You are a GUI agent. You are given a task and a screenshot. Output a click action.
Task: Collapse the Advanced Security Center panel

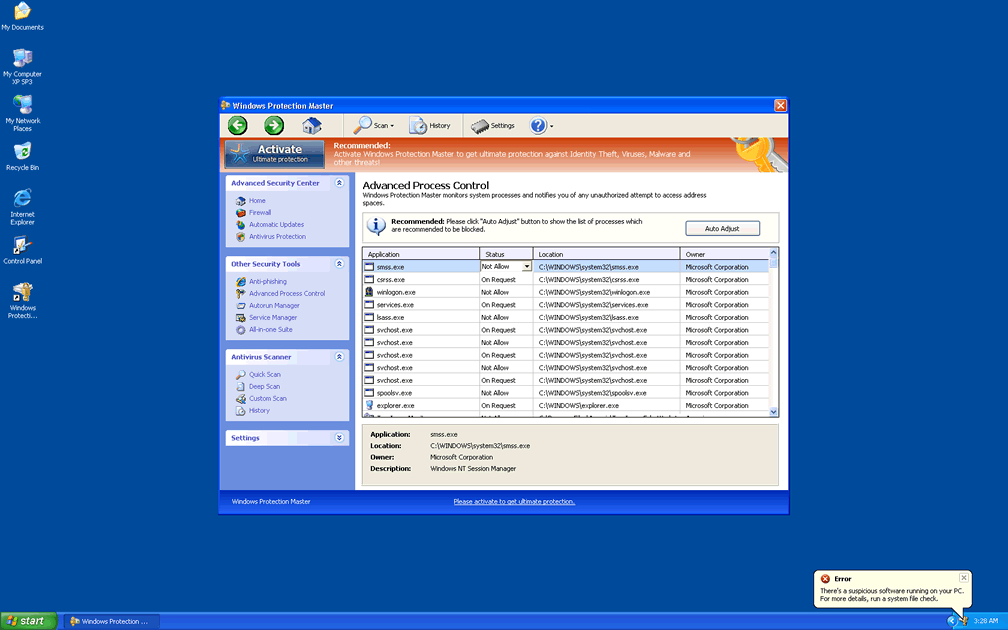click(x=340, y=183)
